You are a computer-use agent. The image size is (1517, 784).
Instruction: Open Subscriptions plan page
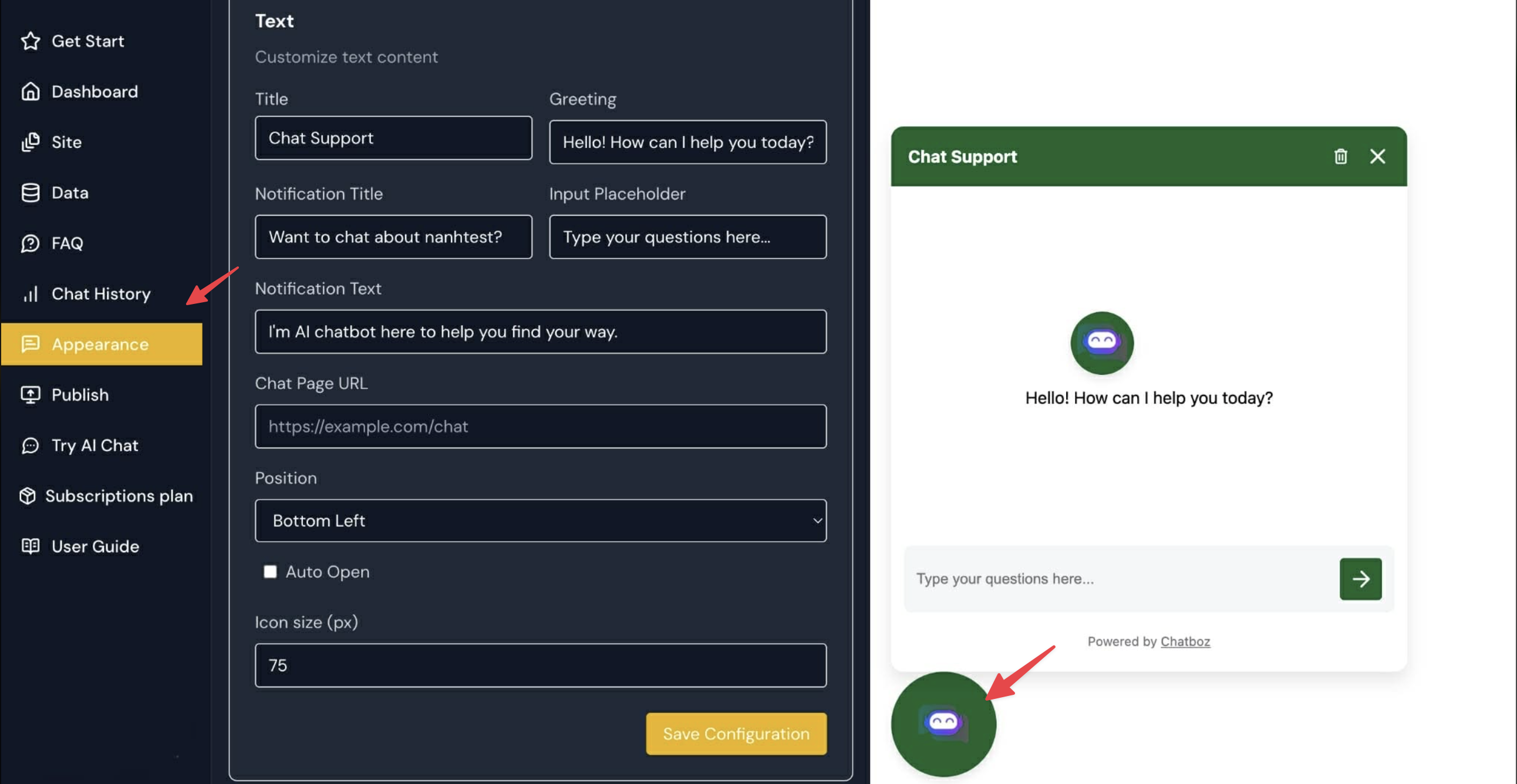[x=119, y=496]
